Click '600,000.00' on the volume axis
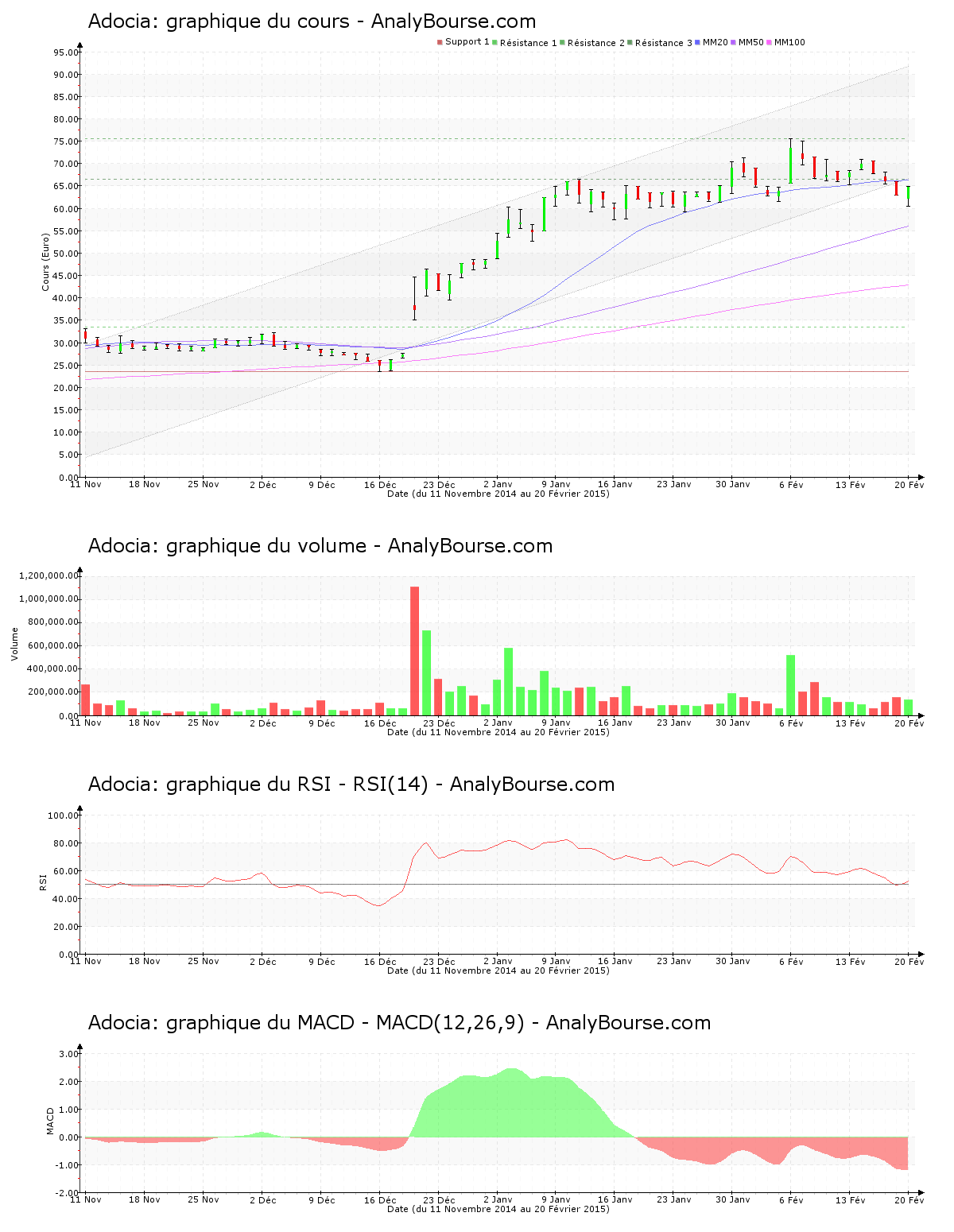954x1232 pixels. [x=52, y=645]
